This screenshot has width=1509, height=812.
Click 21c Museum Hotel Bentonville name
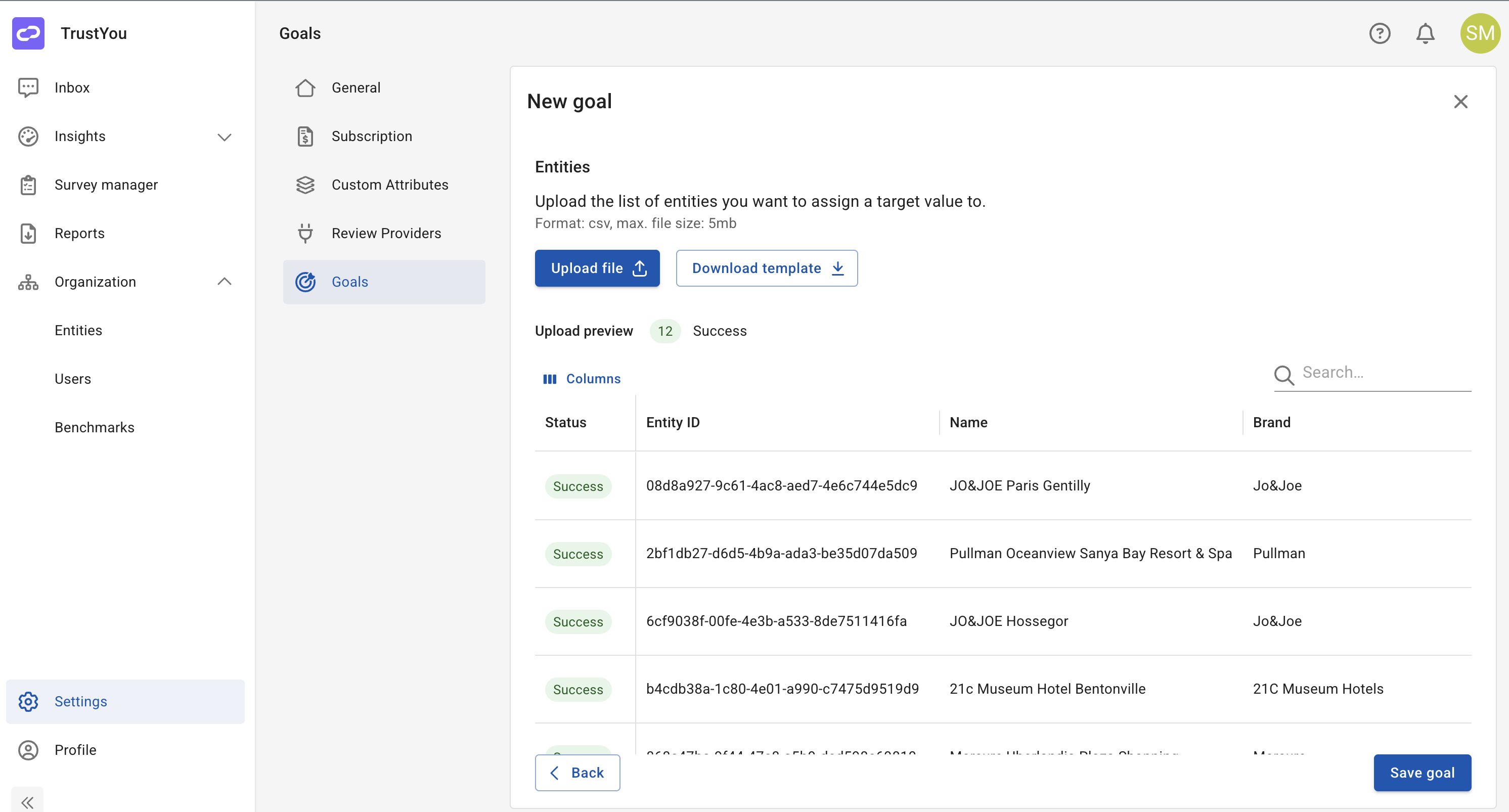pyautogui.click(x=1047, y=689)
